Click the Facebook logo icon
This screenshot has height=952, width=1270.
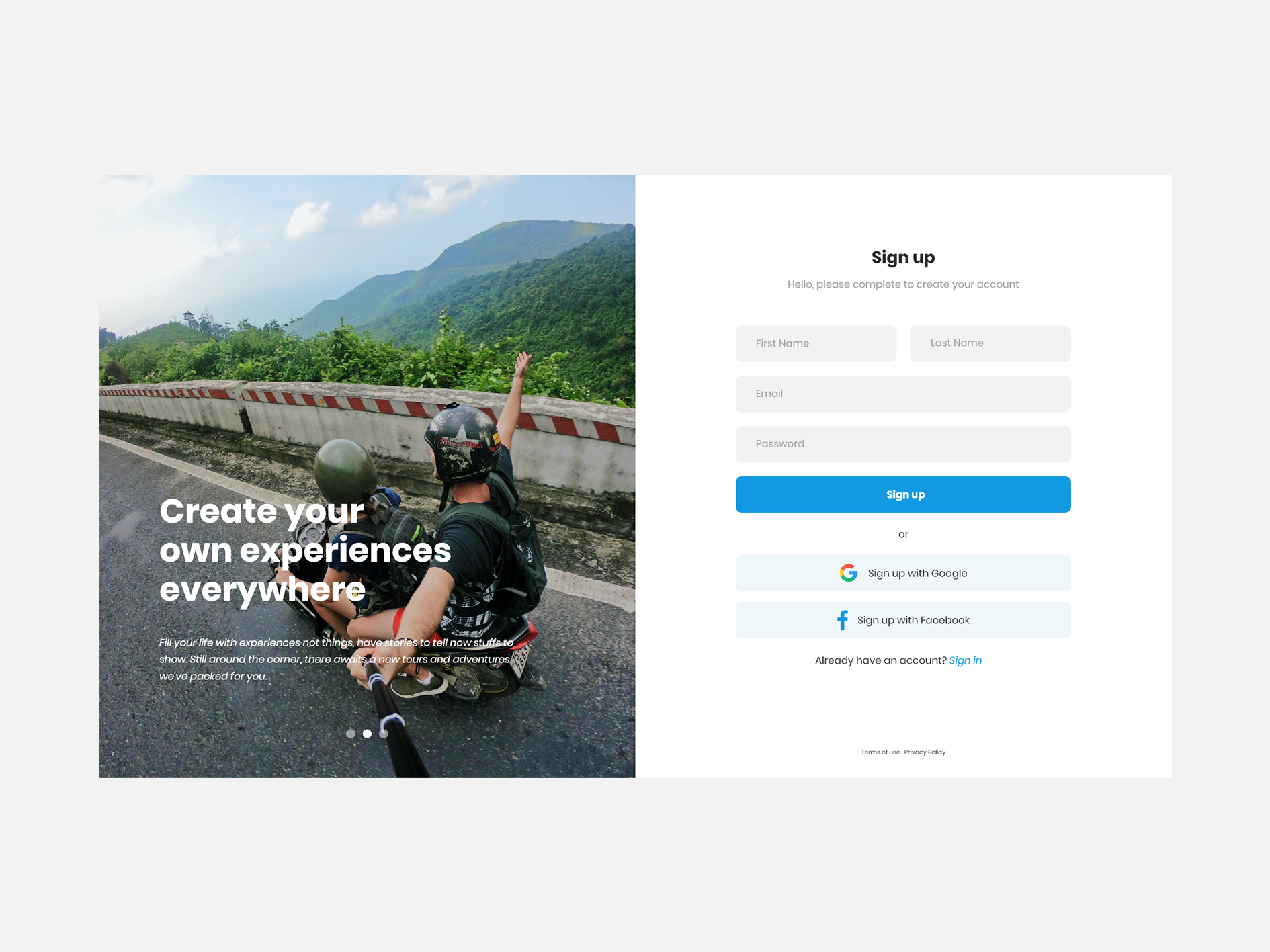point(842,620)
